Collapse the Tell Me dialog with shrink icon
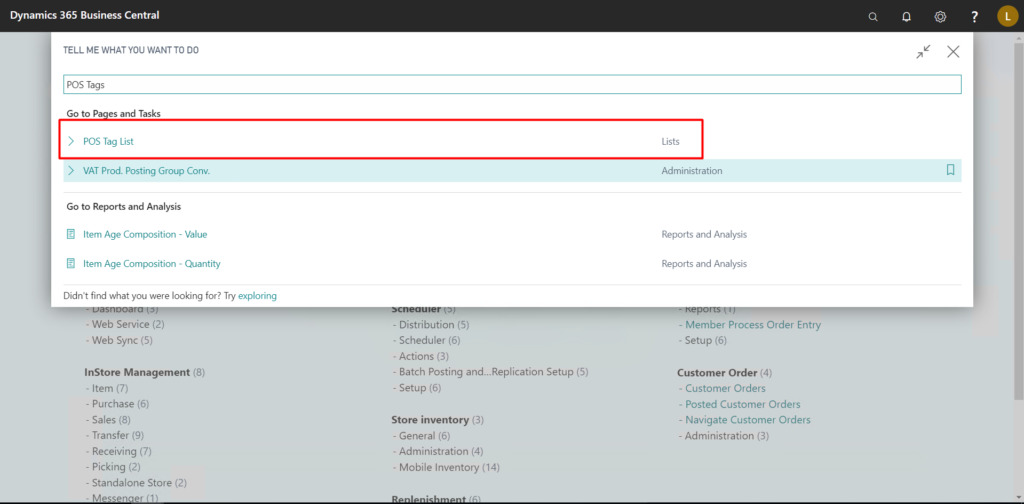This screenshot has width=1024, height=504. click(x=923, y=52)
